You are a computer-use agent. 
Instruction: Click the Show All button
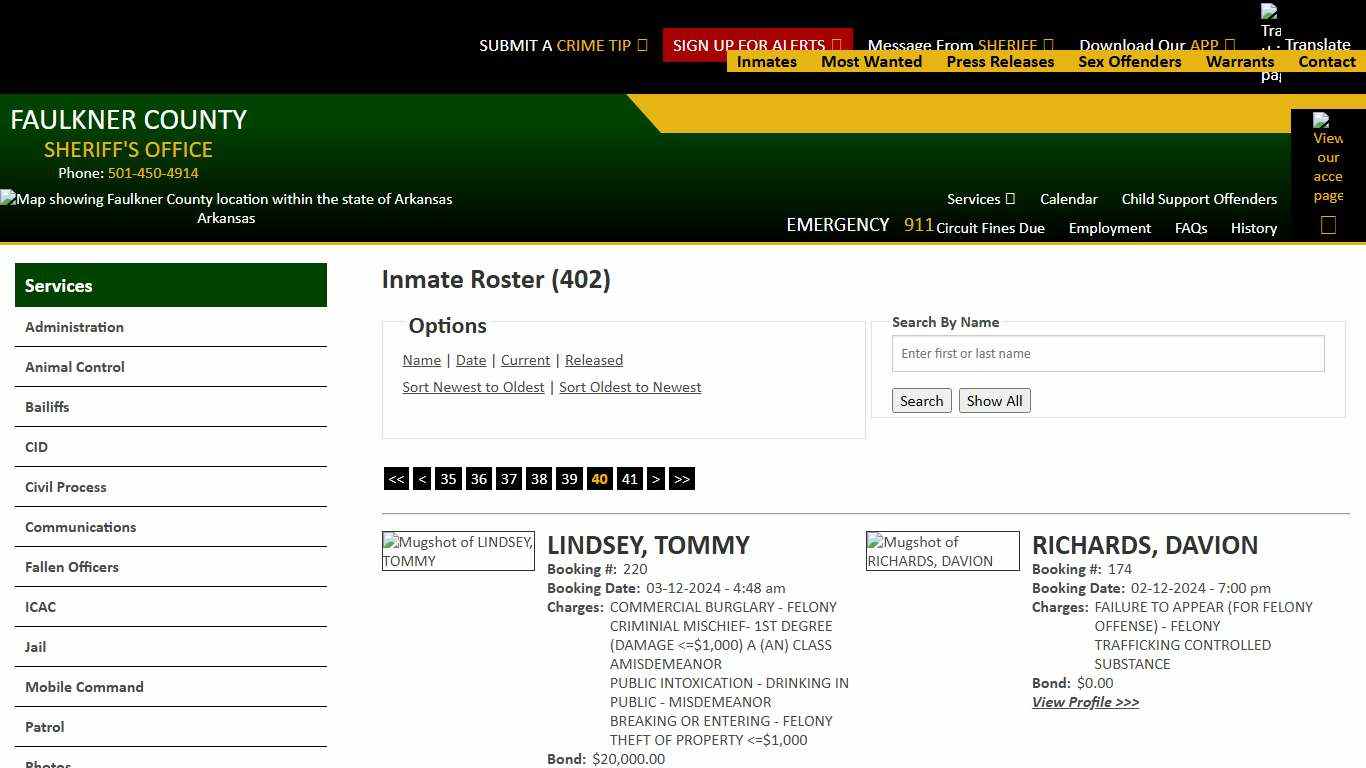(994, 400)
